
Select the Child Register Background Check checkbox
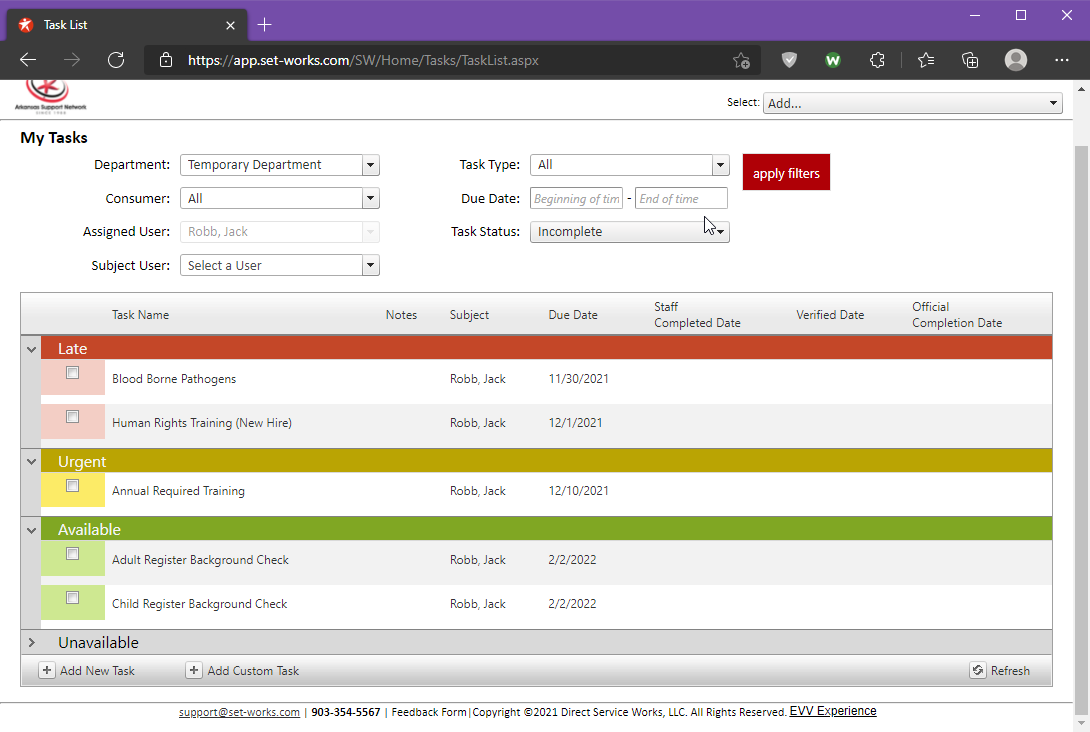click(73, 598)
